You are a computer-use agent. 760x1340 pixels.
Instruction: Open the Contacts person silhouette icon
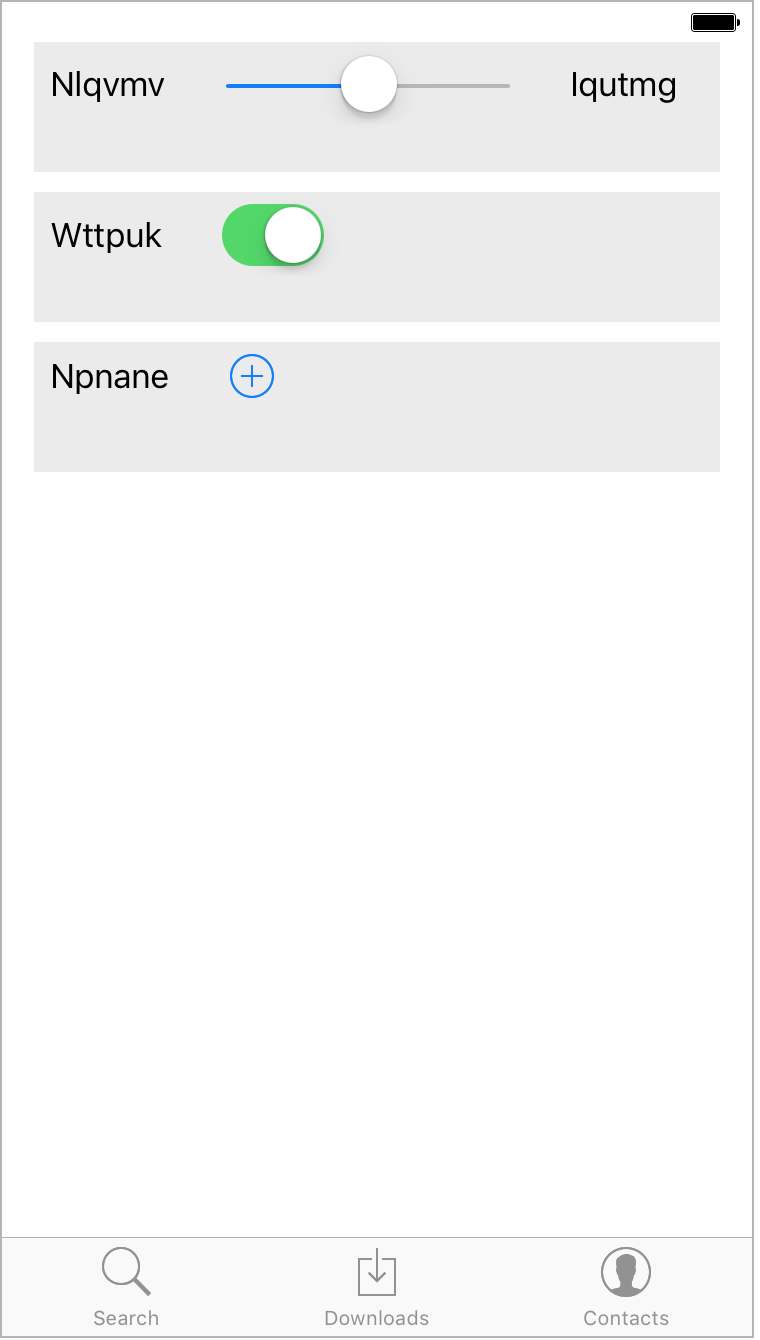pyautogui.click(x=626, y=1272)
